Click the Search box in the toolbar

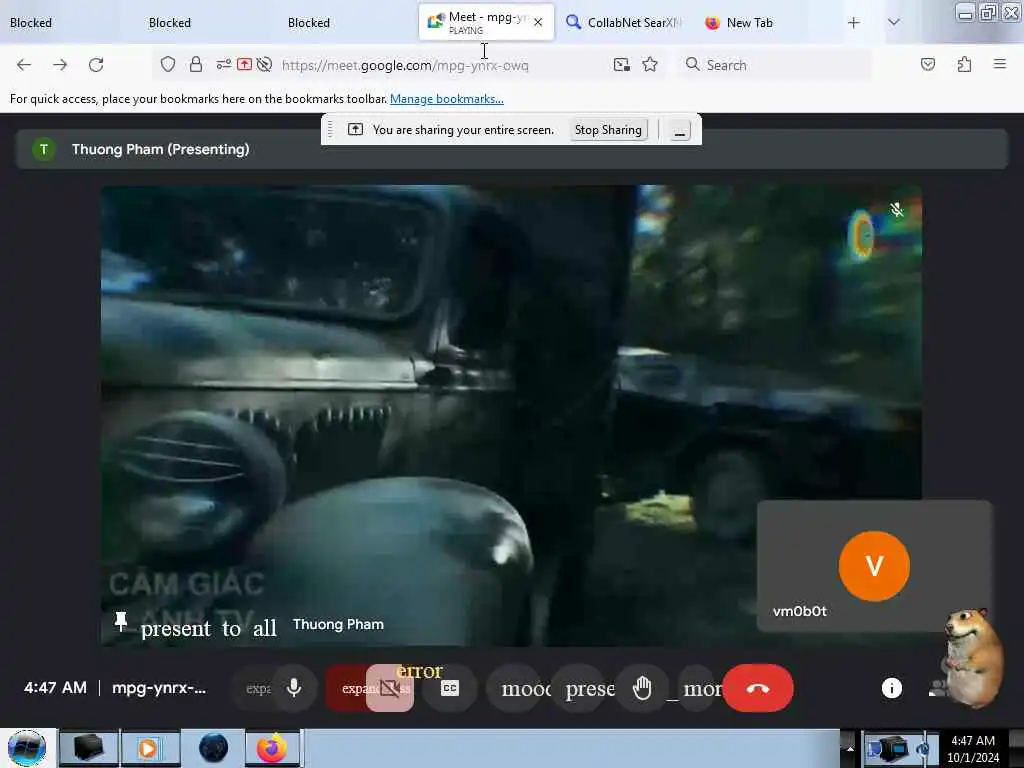click(774, 65)
